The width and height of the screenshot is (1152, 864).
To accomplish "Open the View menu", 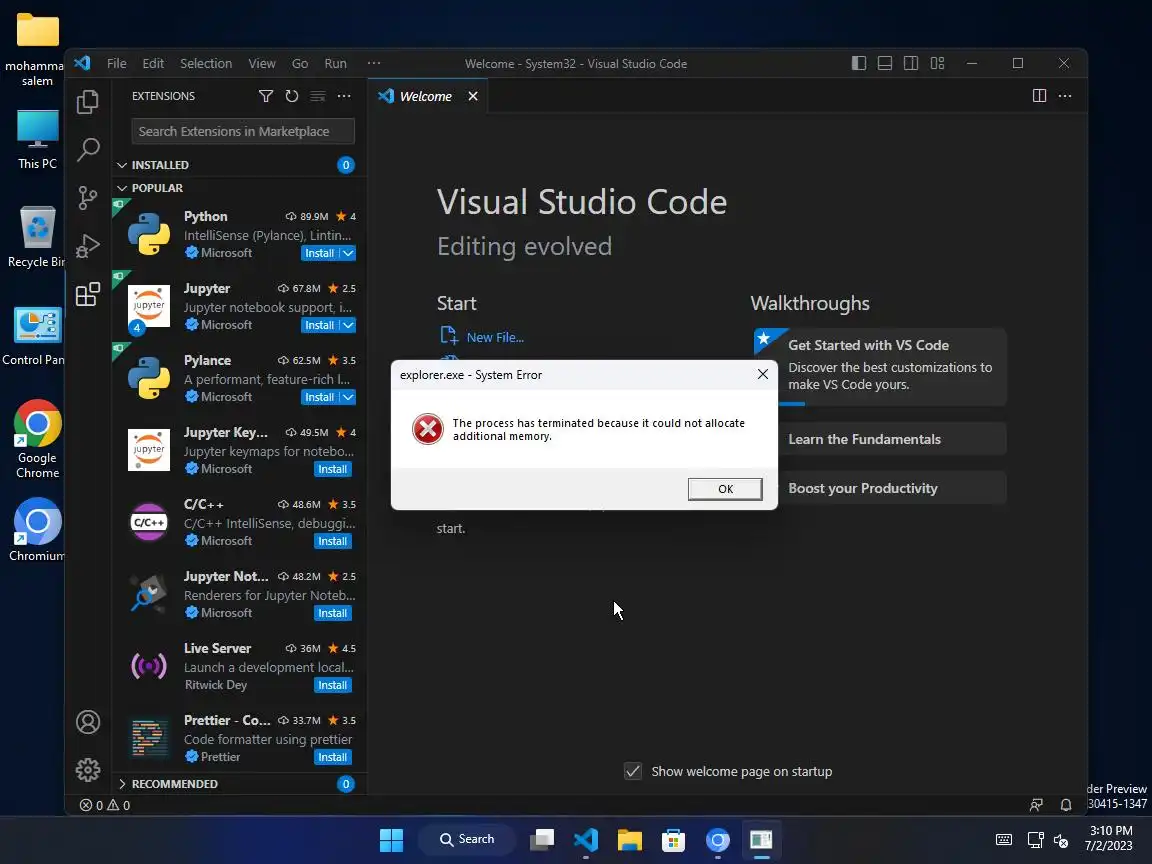I will click(262, 63).
